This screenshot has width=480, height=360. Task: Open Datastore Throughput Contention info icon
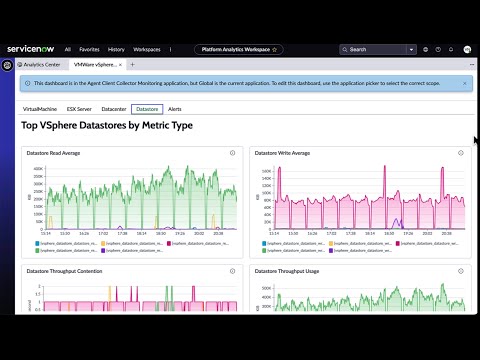tap(232, 271)
